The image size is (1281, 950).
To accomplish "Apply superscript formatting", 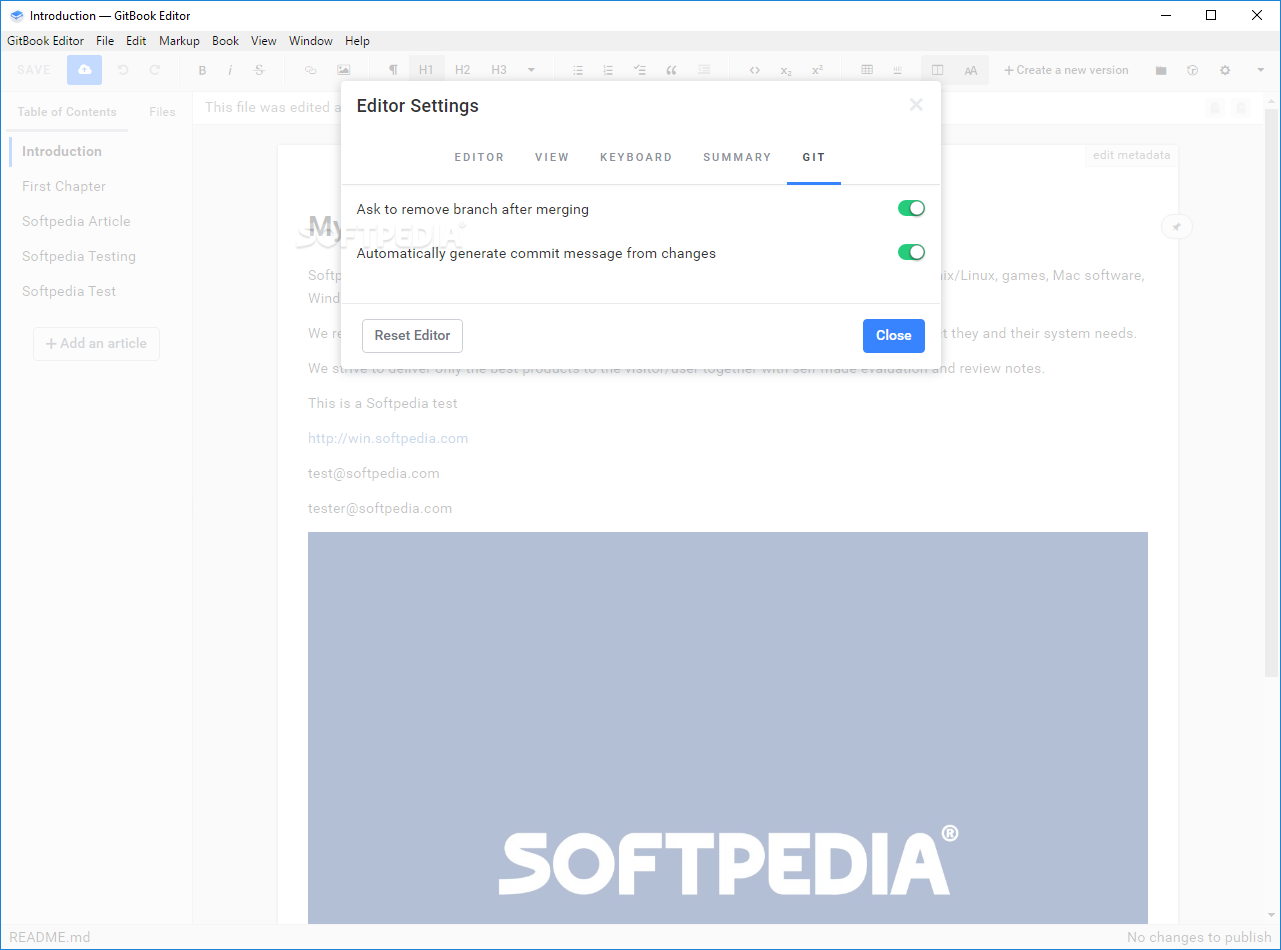I will pos(817,70).
